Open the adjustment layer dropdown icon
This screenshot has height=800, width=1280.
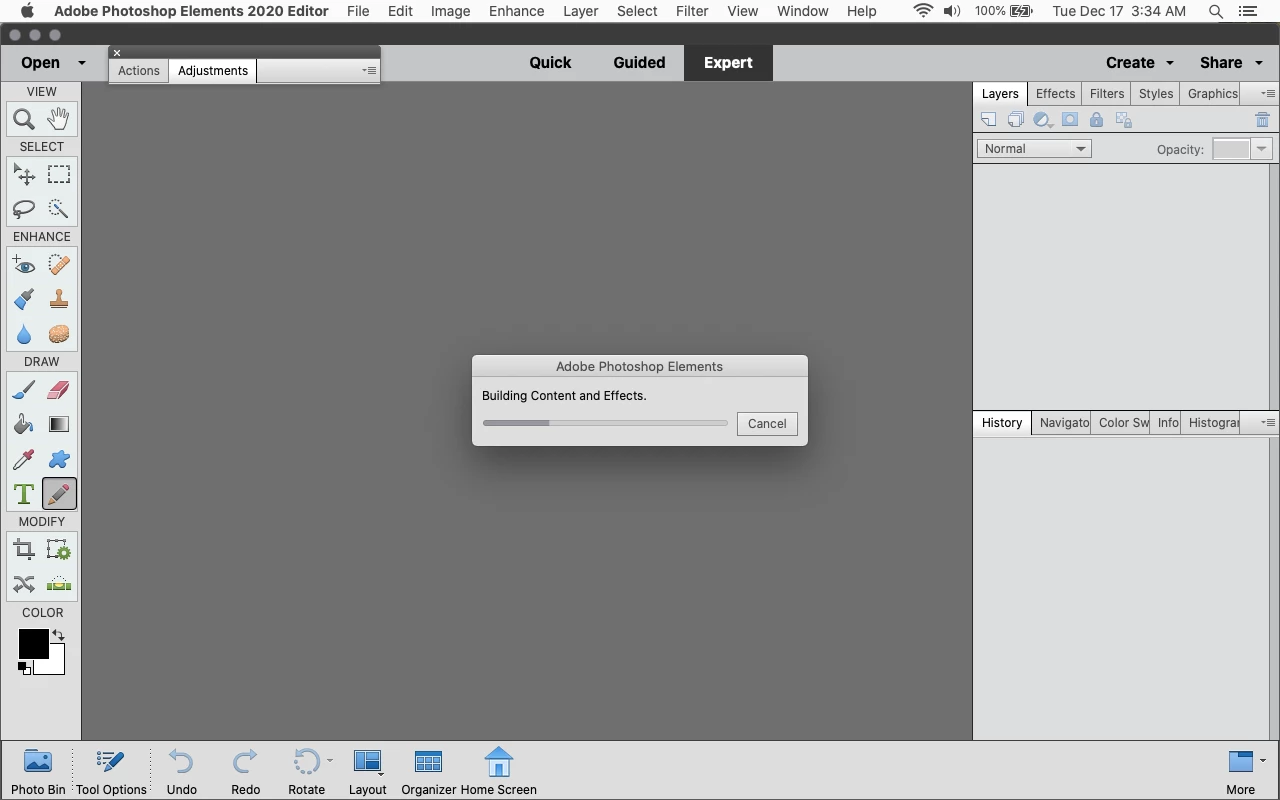pyautogui.click(x=1043, y=120)
